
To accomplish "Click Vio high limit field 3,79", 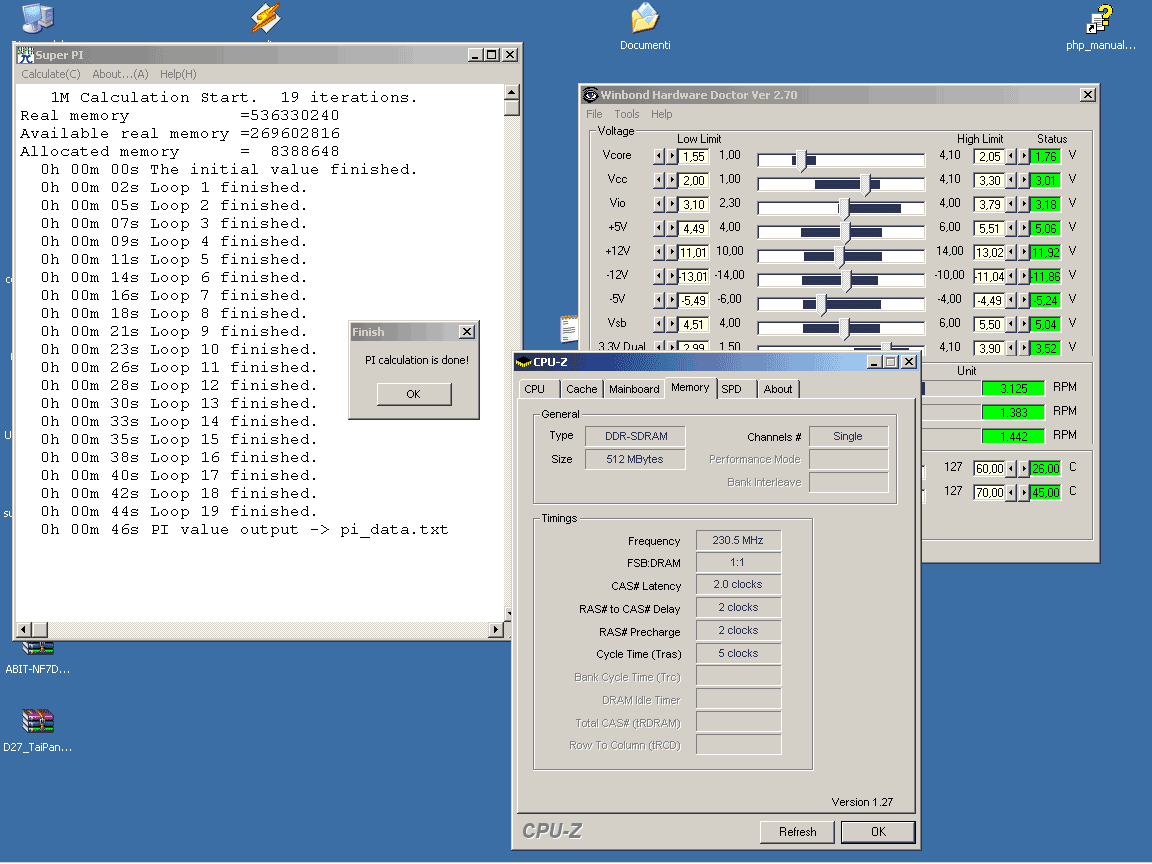I will (989, 204).
